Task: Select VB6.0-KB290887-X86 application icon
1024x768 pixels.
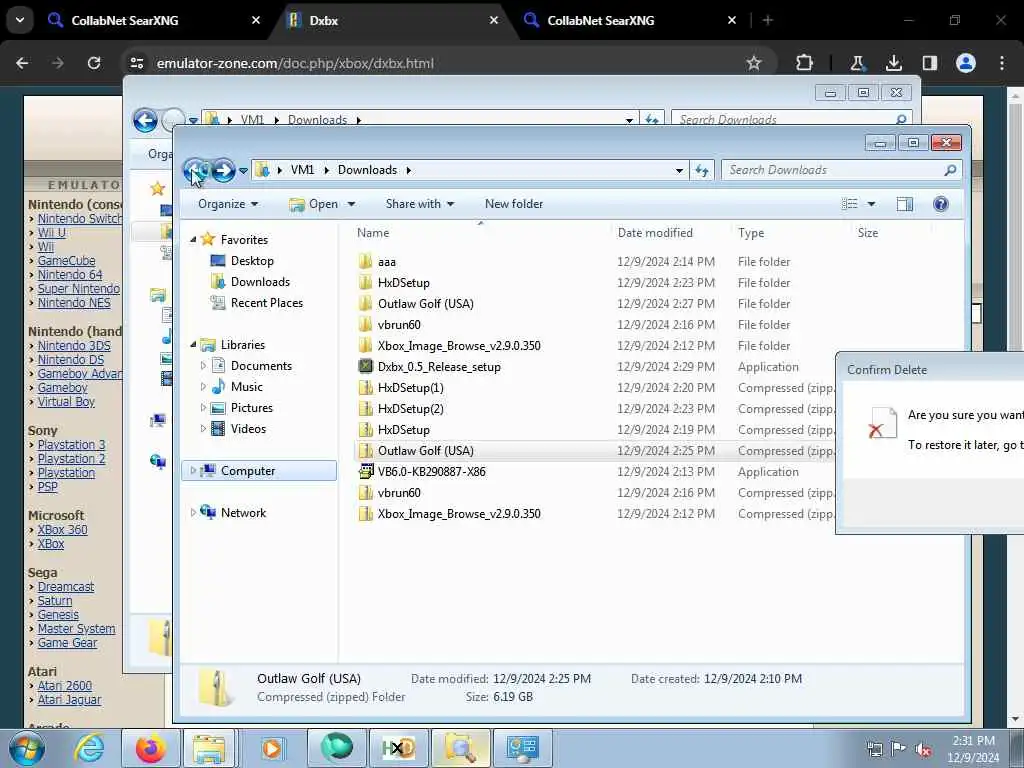Action: click(366, 472)
